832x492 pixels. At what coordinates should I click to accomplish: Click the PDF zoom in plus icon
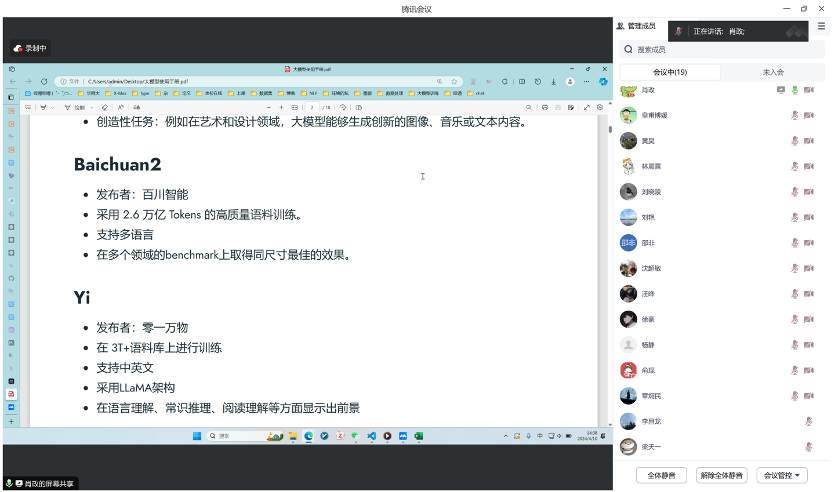[281, 107]
